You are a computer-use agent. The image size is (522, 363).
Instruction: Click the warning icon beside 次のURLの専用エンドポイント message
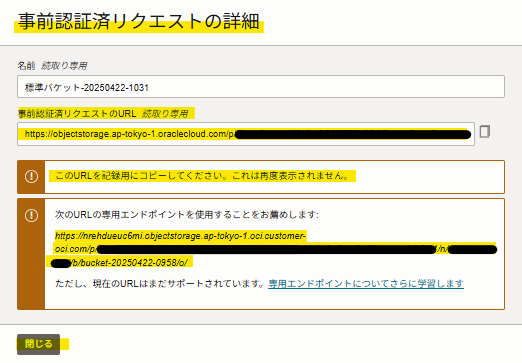[31, 215]
